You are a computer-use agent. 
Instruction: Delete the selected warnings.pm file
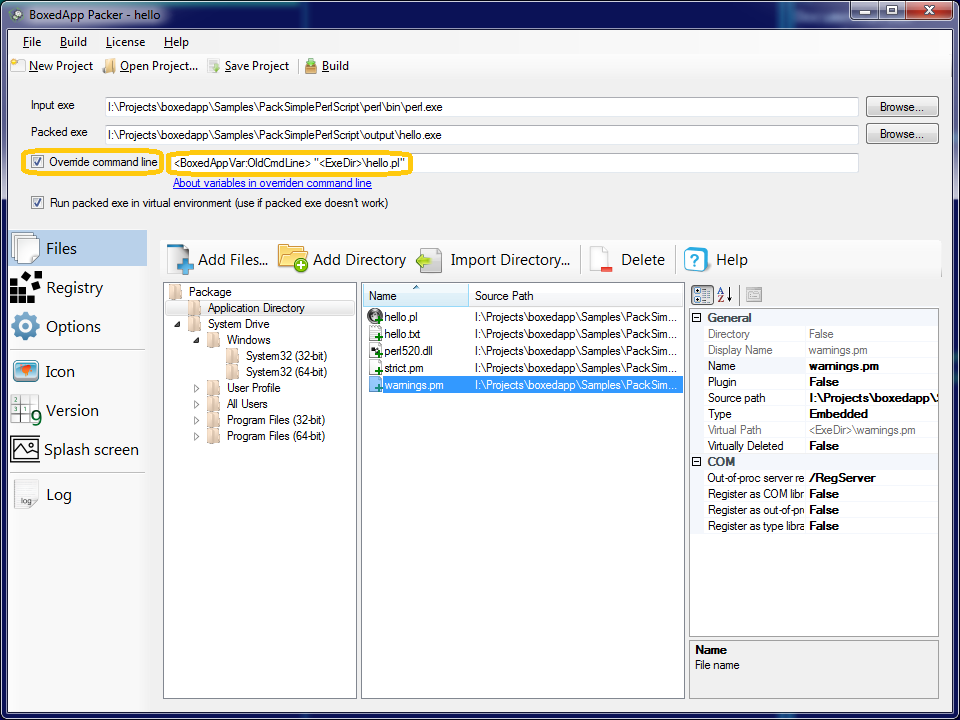600,259
